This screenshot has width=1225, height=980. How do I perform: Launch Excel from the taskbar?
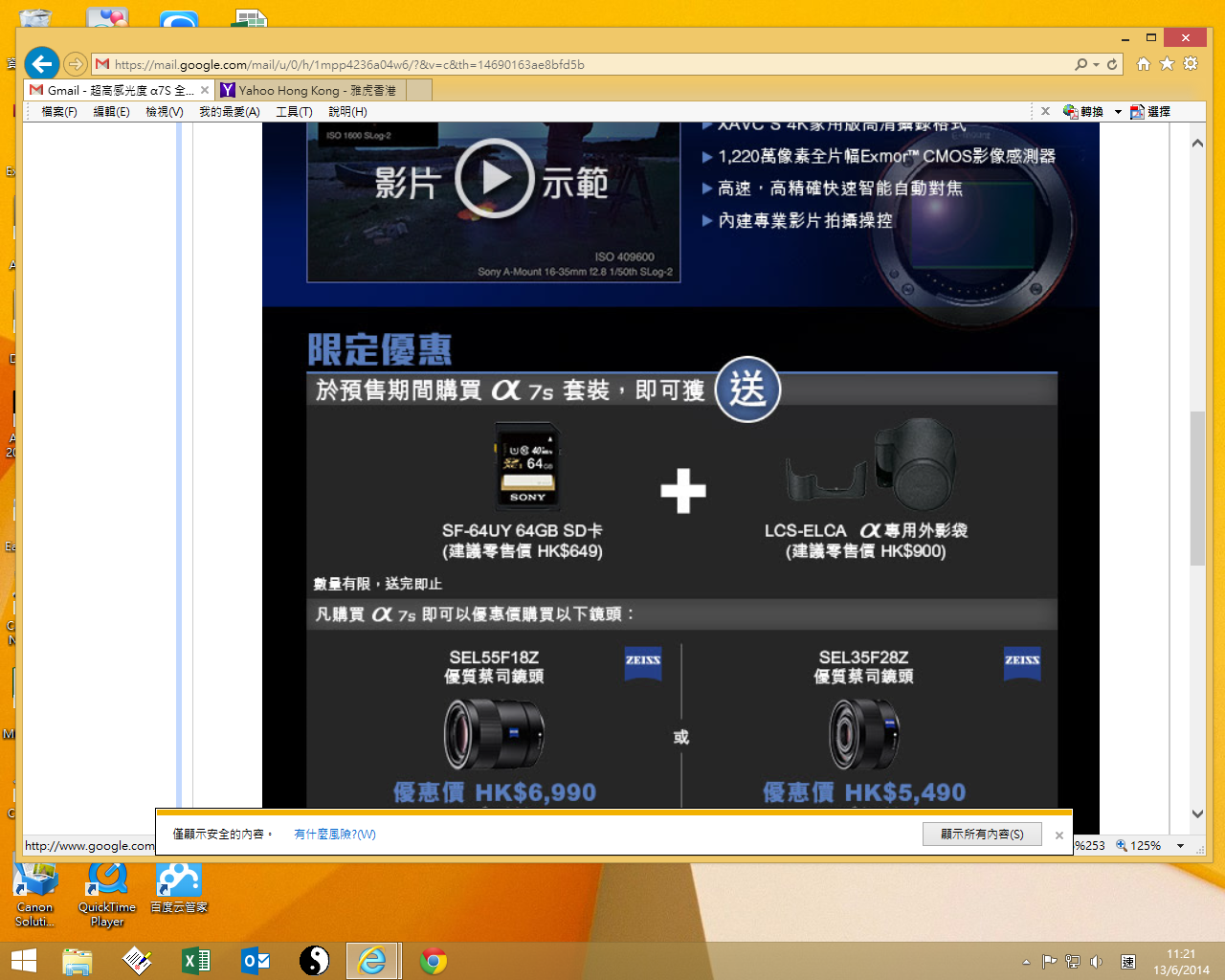point(196,961)
